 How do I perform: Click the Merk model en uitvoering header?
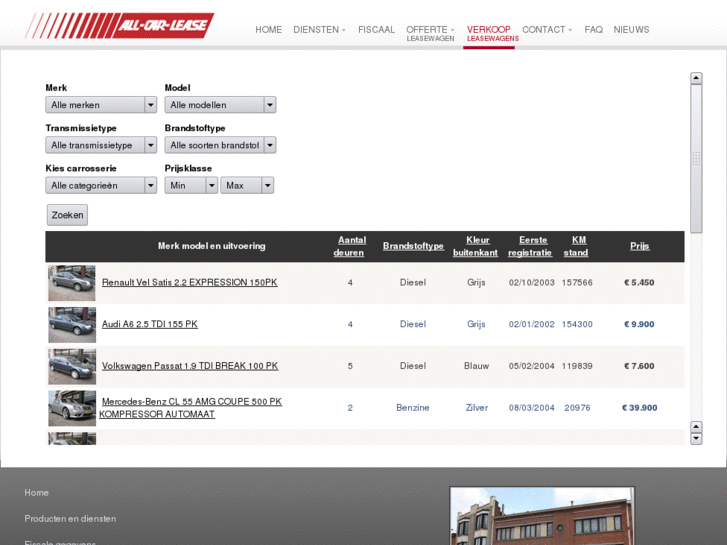[211, 246]
